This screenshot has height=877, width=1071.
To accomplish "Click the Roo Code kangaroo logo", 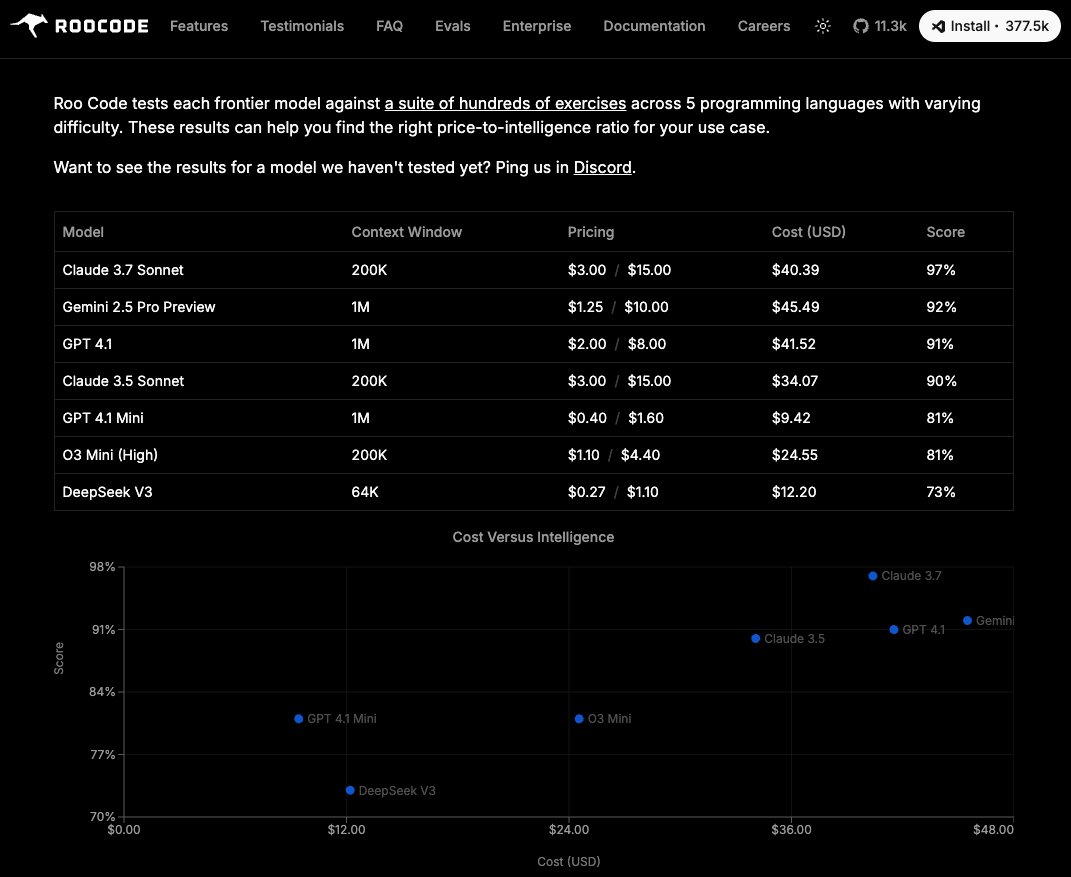I will click(79, 26).
